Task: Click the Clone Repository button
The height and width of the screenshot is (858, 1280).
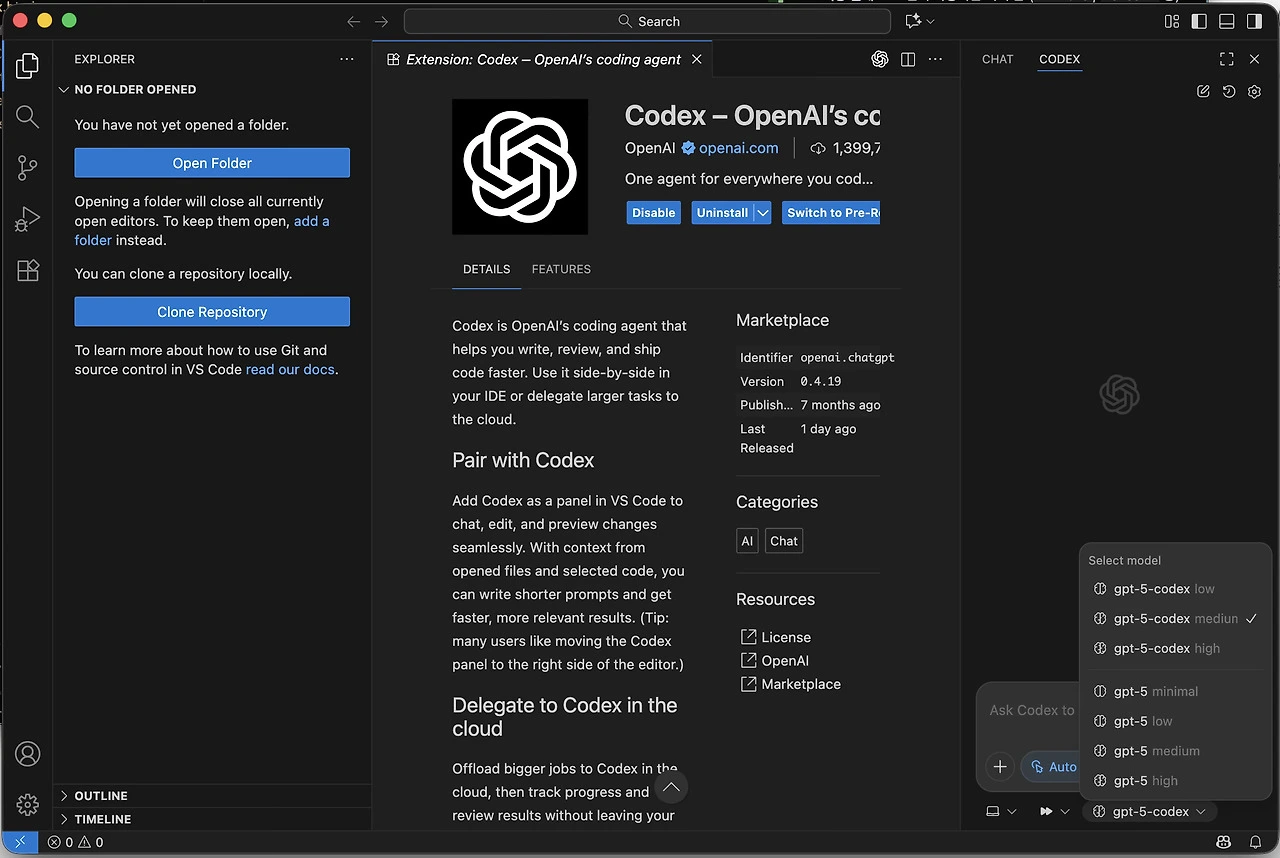Action: pos(212,312)
